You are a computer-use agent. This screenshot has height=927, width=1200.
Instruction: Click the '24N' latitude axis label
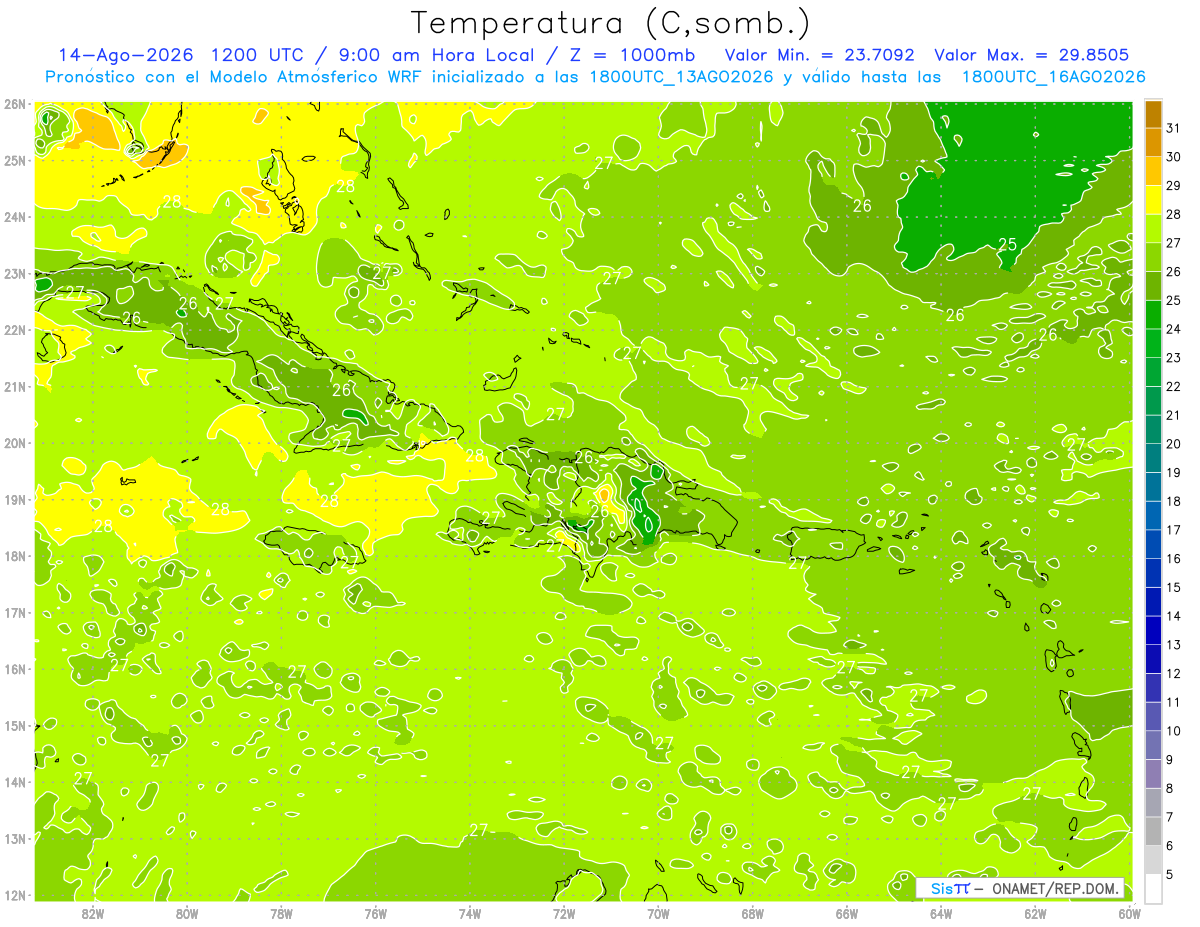pos(15,217)
